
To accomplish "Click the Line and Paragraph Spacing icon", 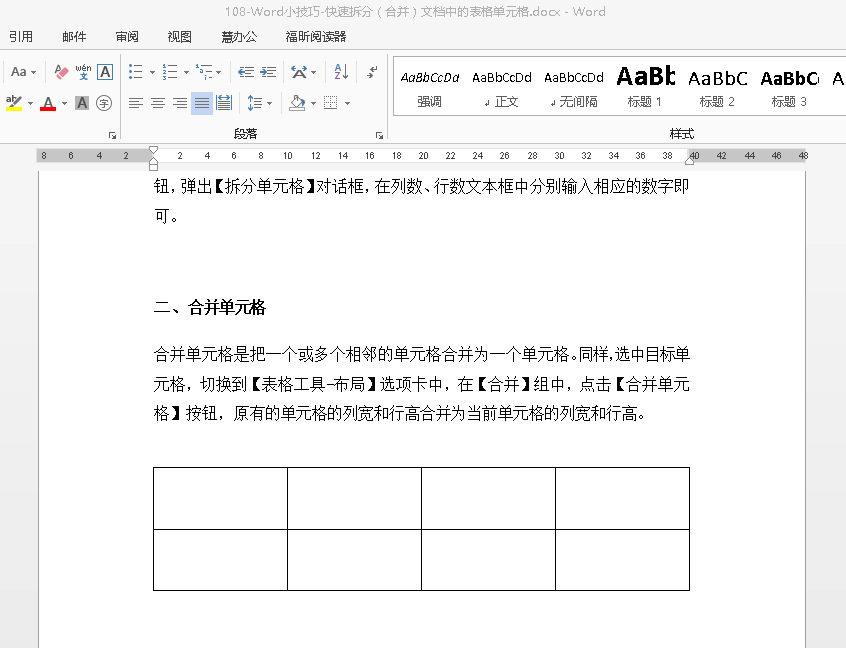I will [255, 103].
